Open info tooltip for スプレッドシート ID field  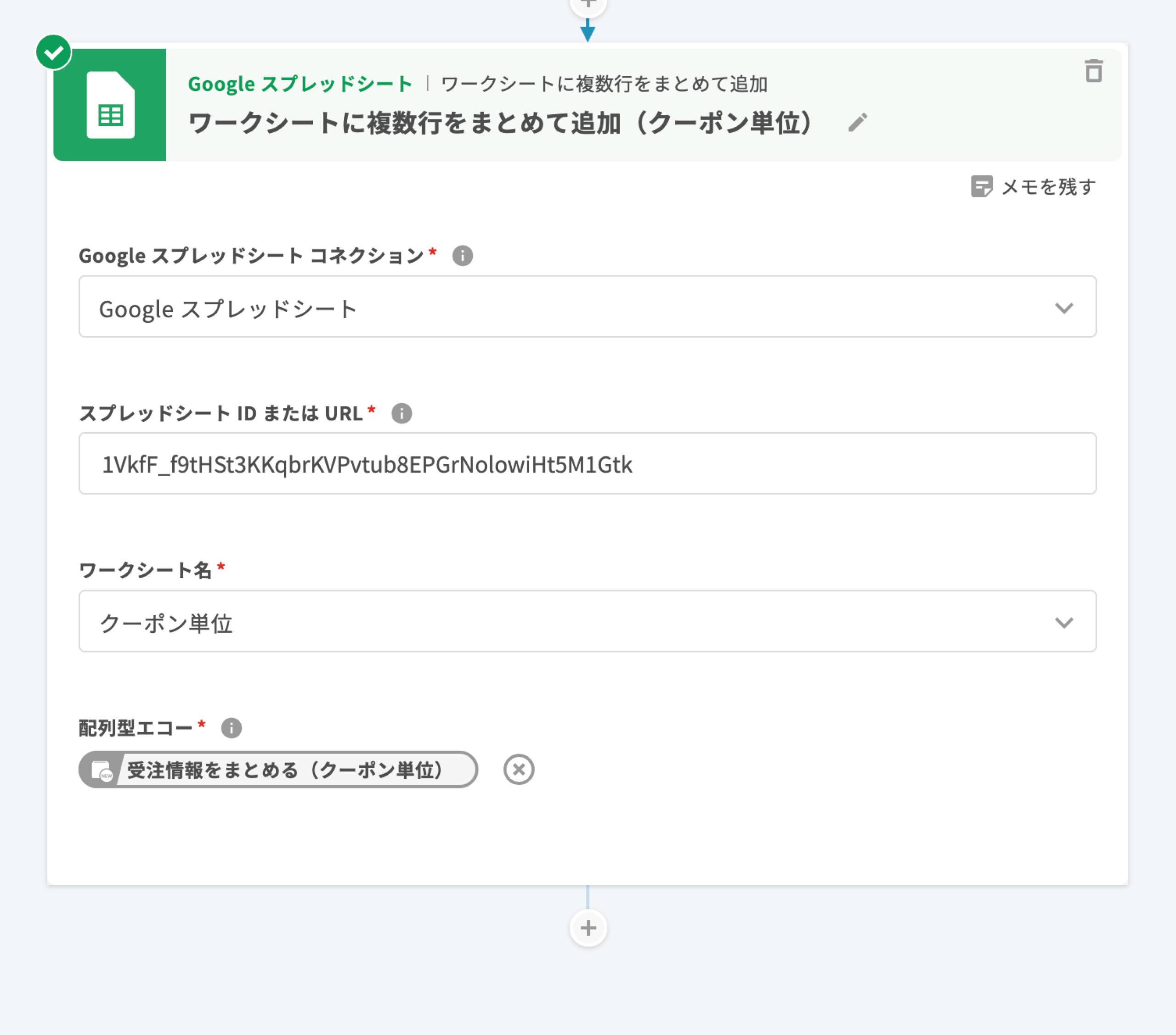(x=401, y=413)
